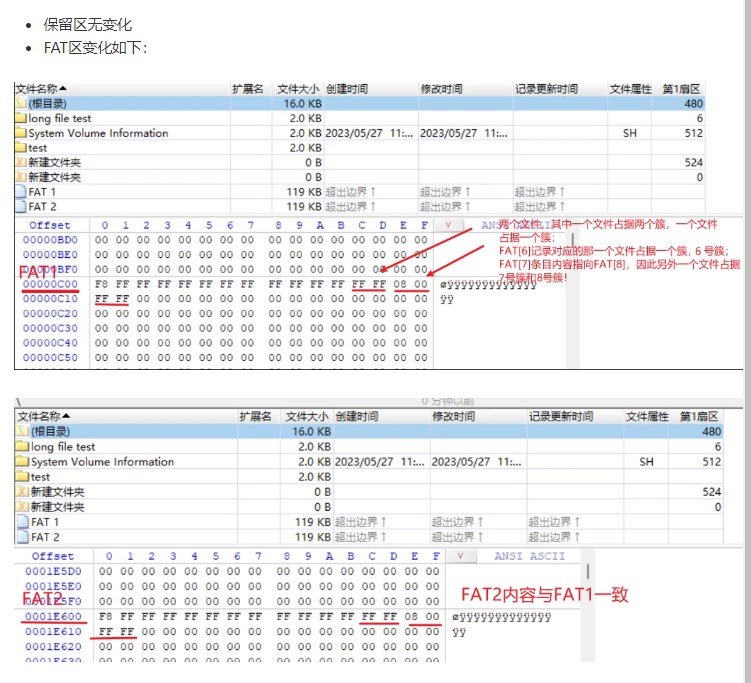Click the 119 KB size of FAT 2 row, FAT2 screenshot
The image size is (751, 683).
point(313,537)
